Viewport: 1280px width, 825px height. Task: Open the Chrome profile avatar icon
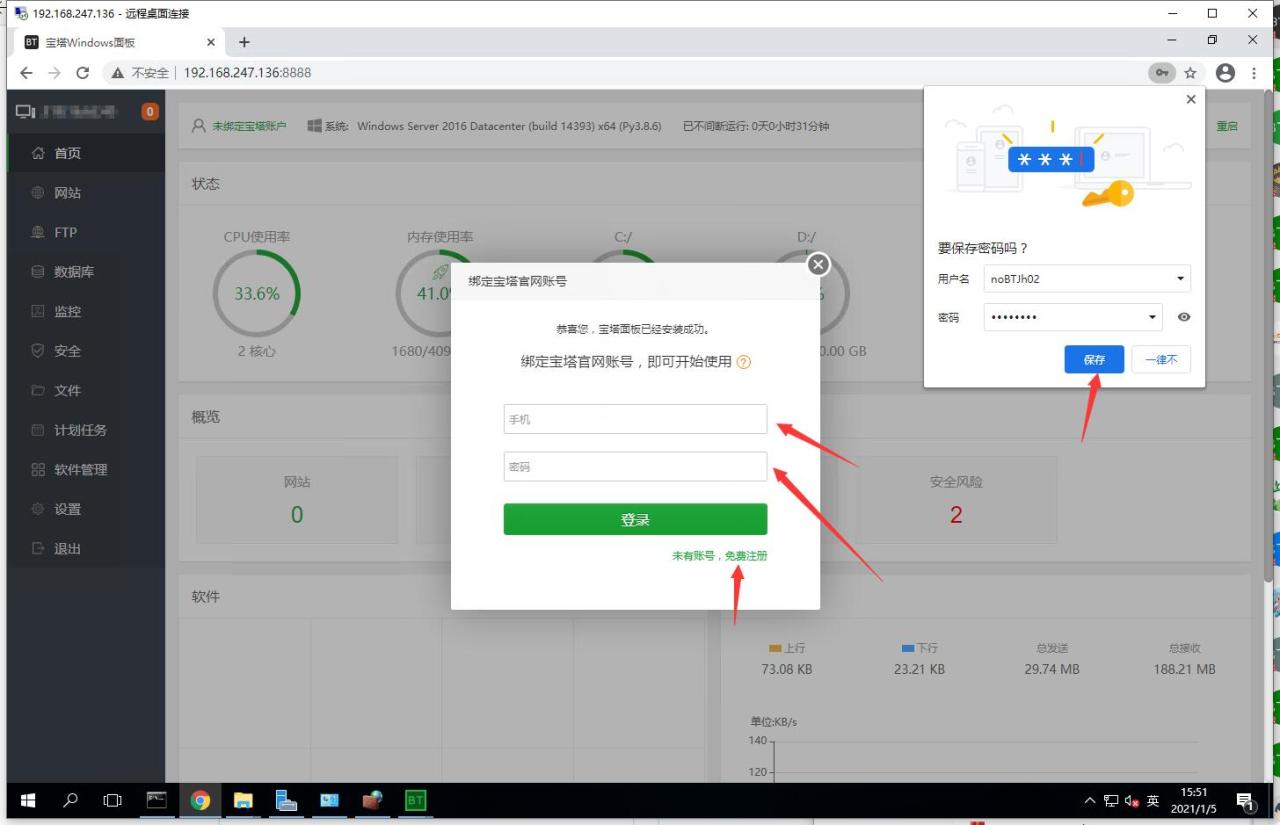pos(1225,73)
